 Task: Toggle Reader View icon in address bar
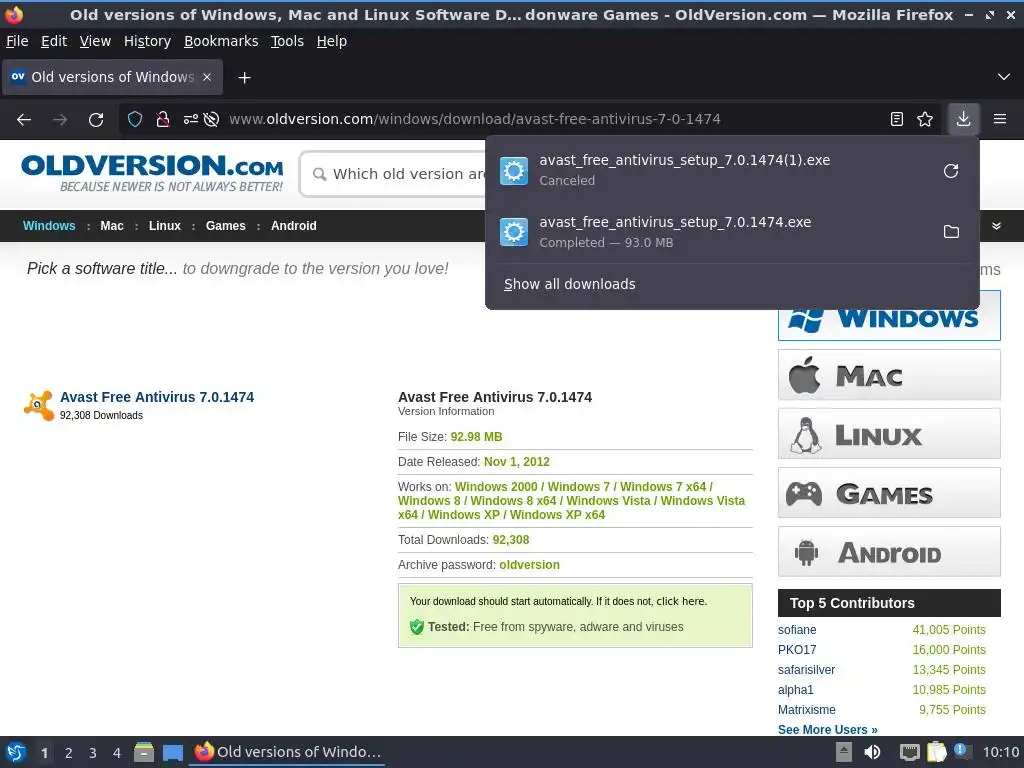pos(897,119)
